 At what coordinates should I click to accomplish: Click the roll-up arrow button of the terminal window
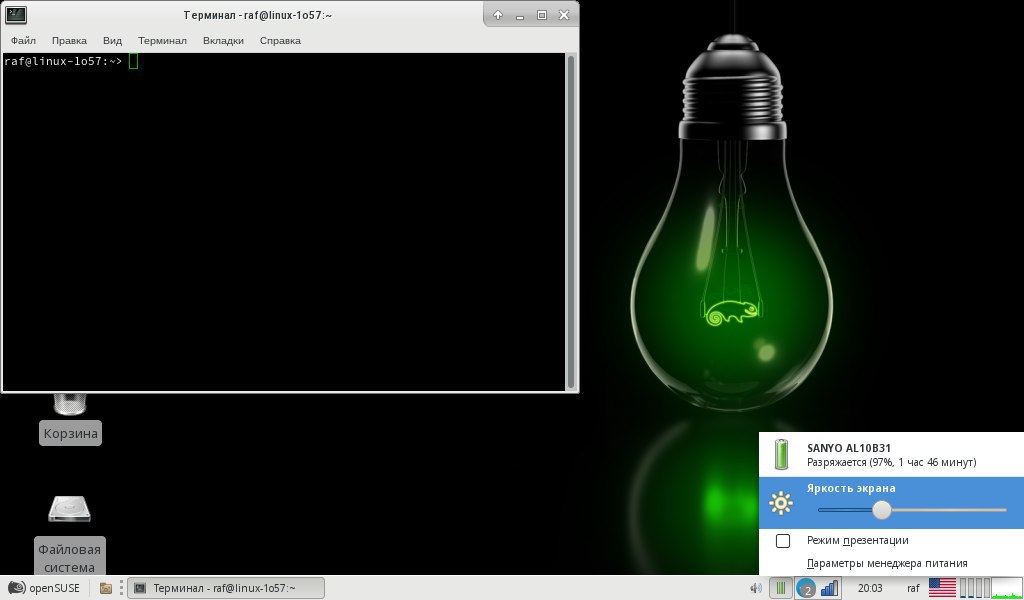click(498, 15)
